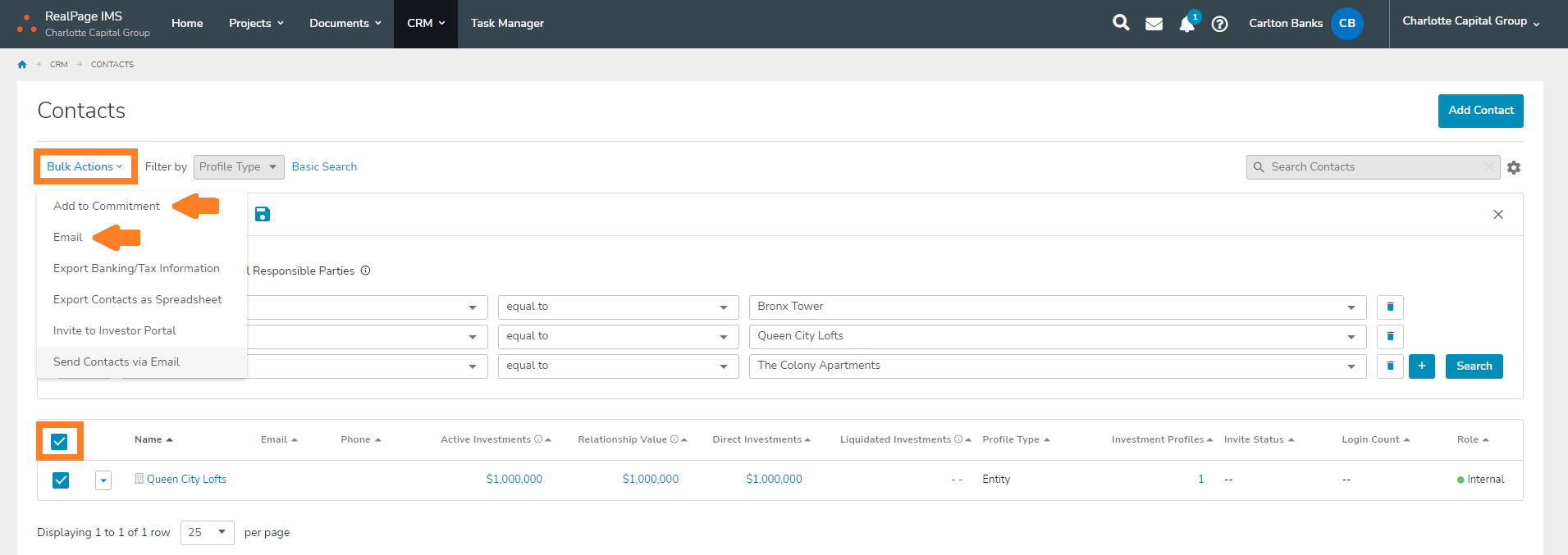Switch to Basic Search
The image size is (1568, 555).
coord(324,167)
